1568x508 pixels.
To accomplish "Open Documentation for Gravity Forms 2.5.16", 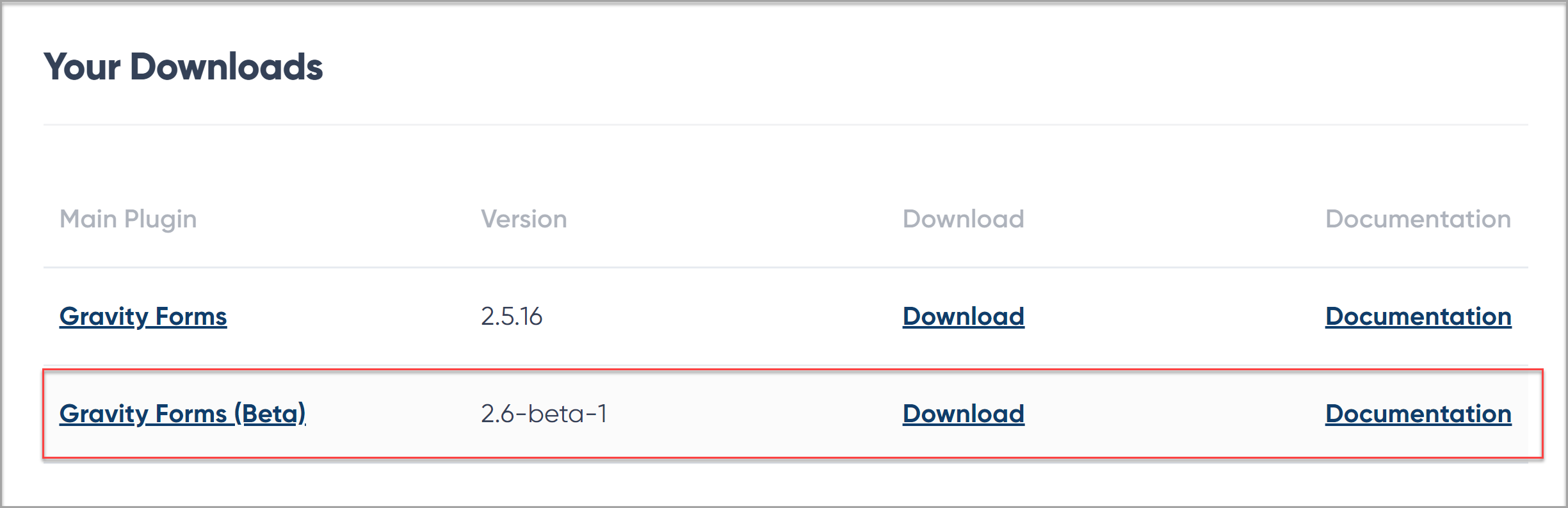I will click(1418, 316).
